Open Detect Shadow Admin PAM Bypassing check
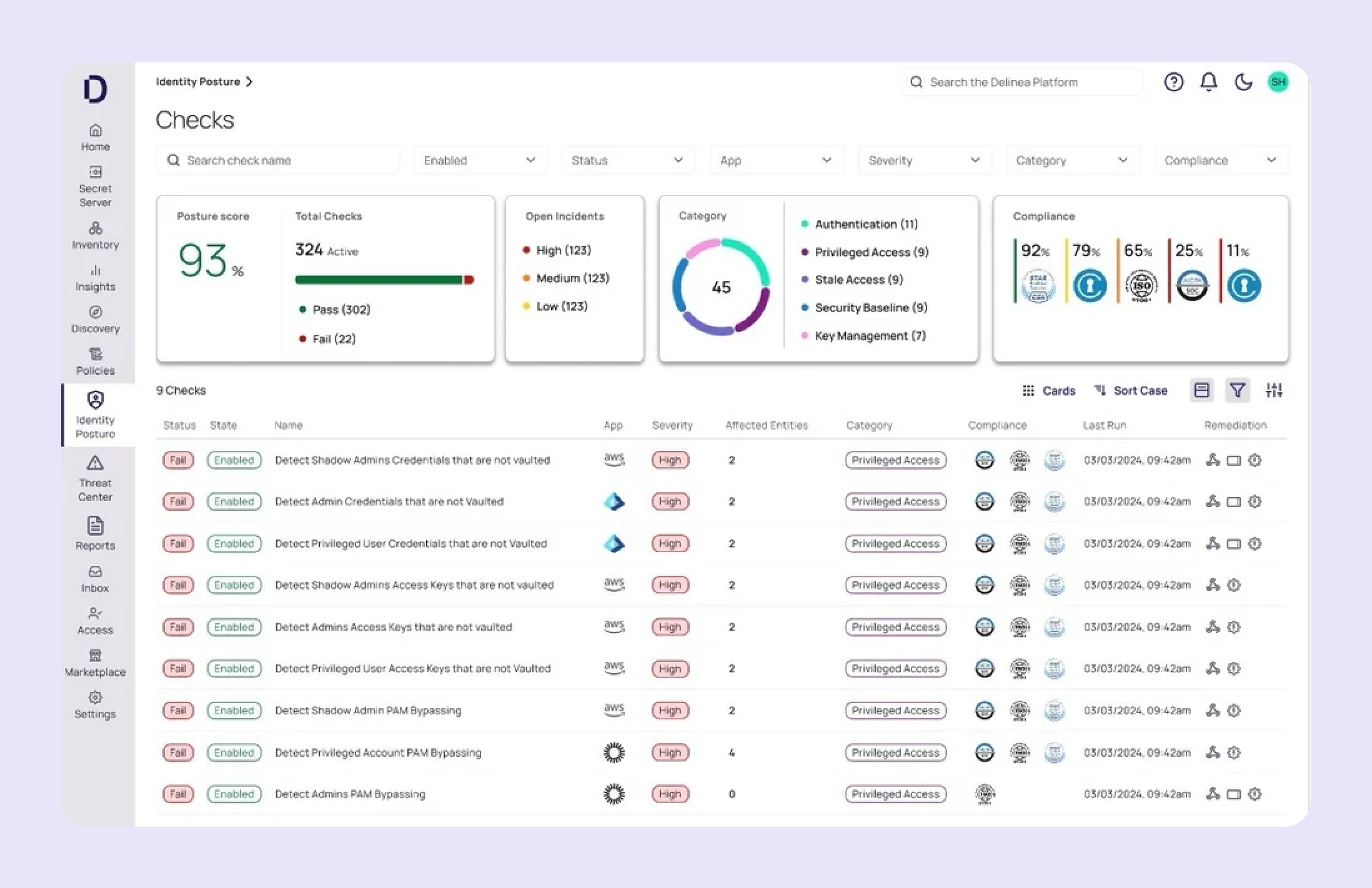 click(368, 711)
